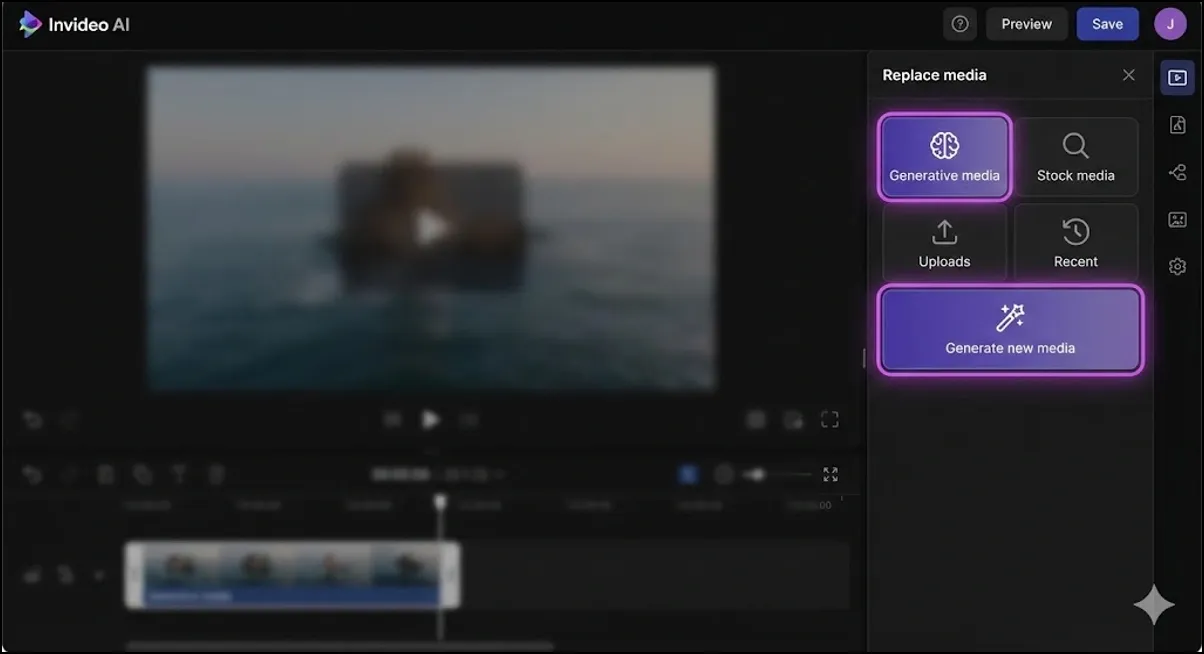The image size is (1204, 654).
Task: Open the media assets panel in the sidebar
Action: coord(1177,219)
